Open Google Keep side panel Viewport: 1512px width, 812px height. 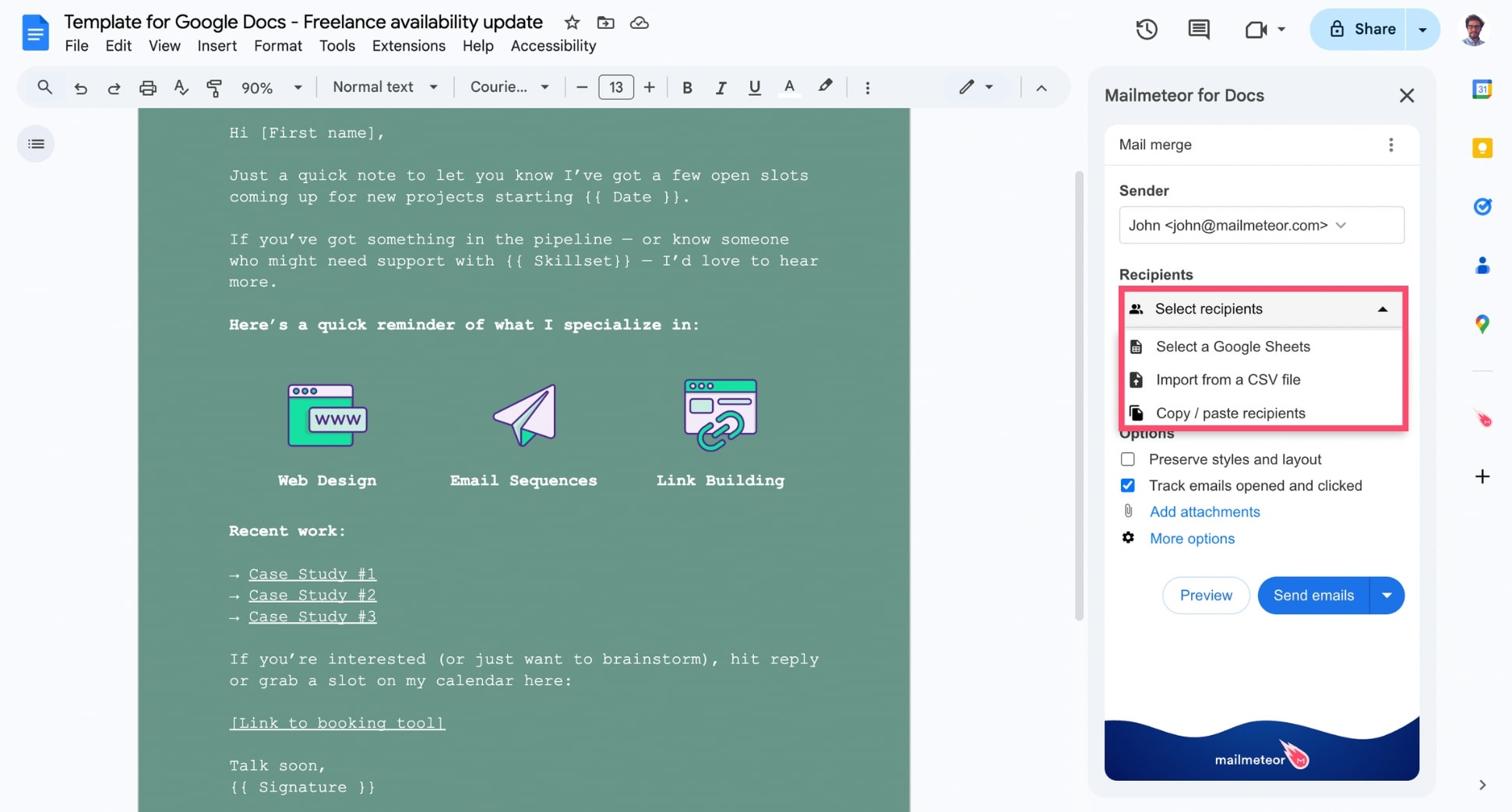(1482, 148)
